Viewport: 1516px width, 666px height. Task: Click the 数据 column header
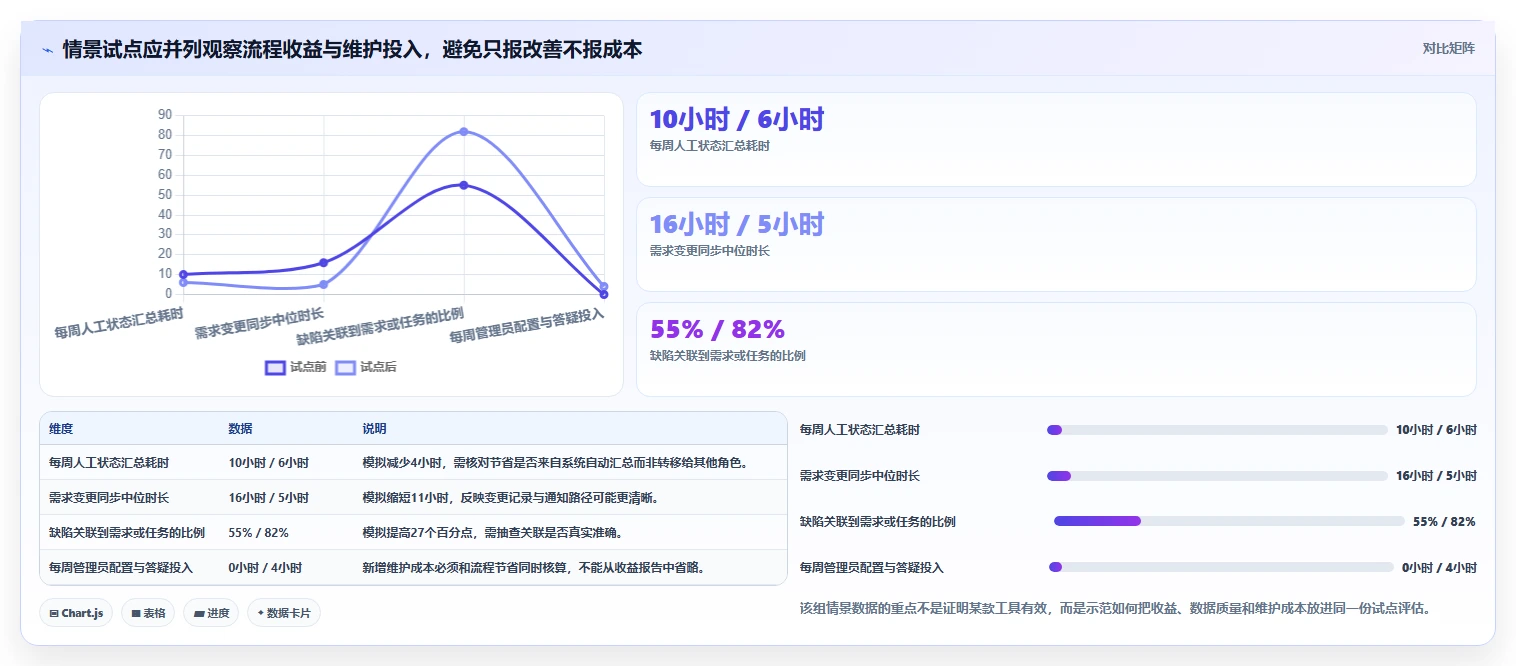240,428
